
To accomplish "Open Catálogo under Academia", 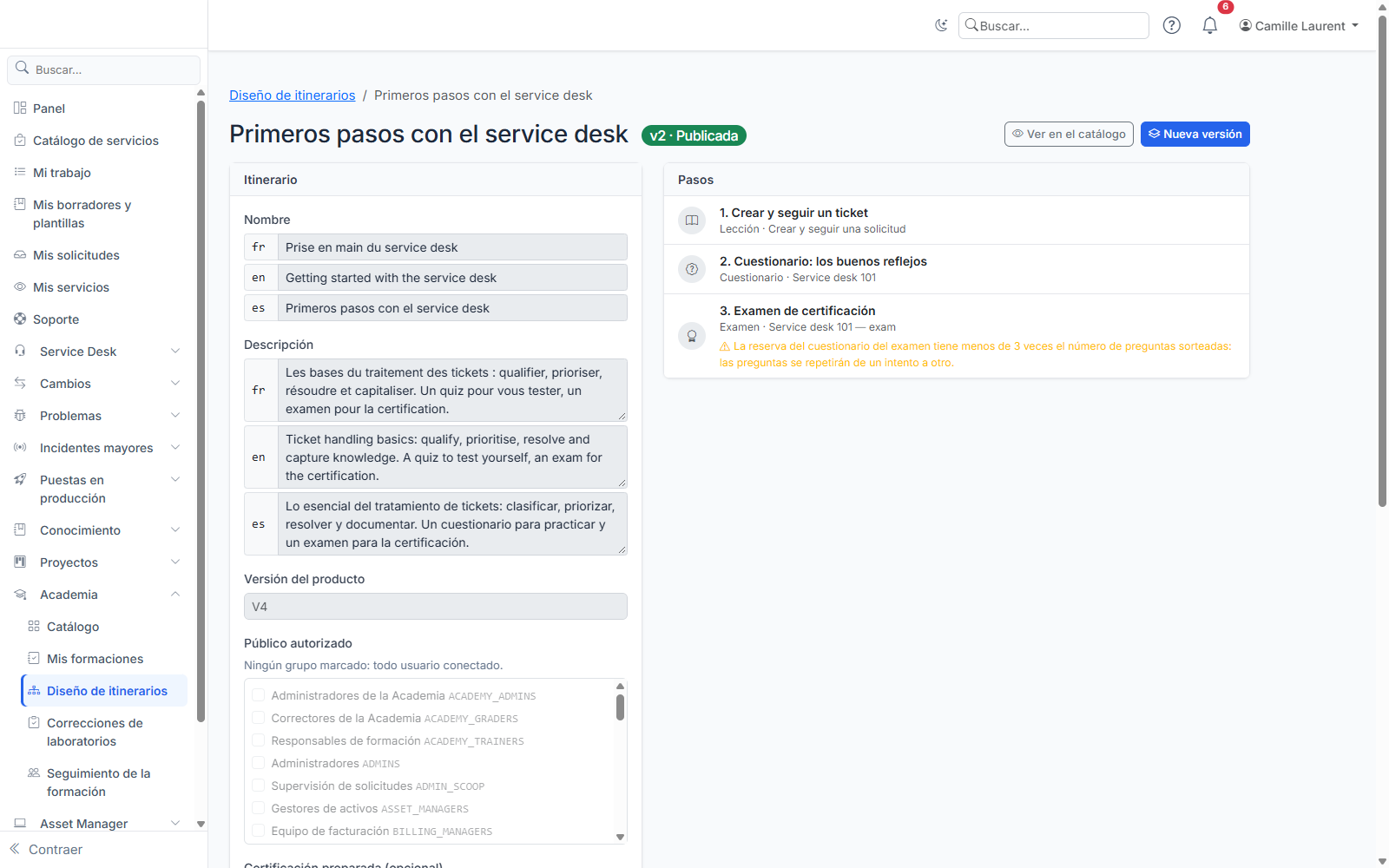I will click(104, 626).
